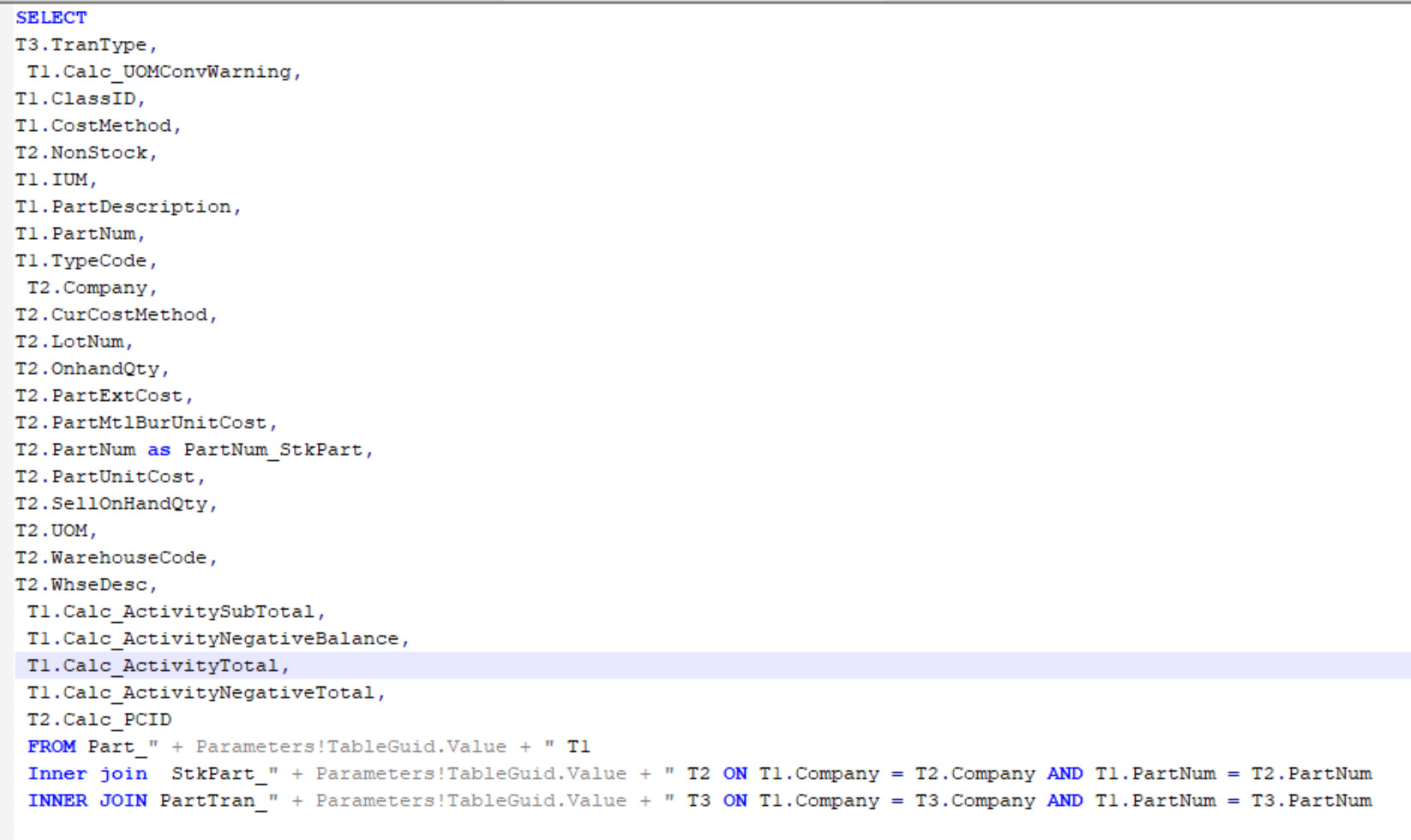Click the T2.SellOnHandQty line

pyautogui.click(x=117, y=504)
